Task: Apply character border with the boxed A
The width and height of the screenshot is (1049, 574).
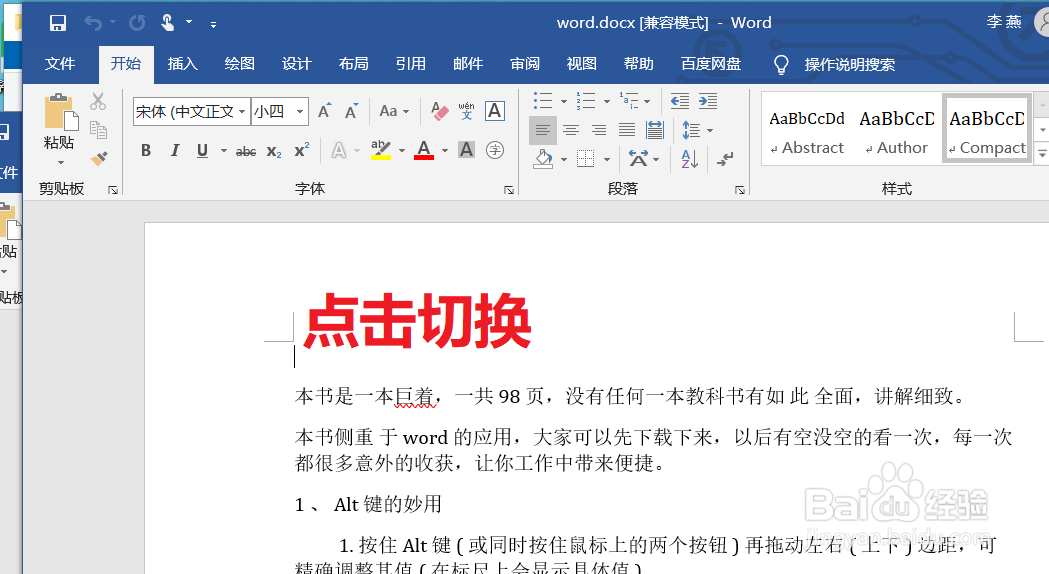Action: click(x=494, y=111)
